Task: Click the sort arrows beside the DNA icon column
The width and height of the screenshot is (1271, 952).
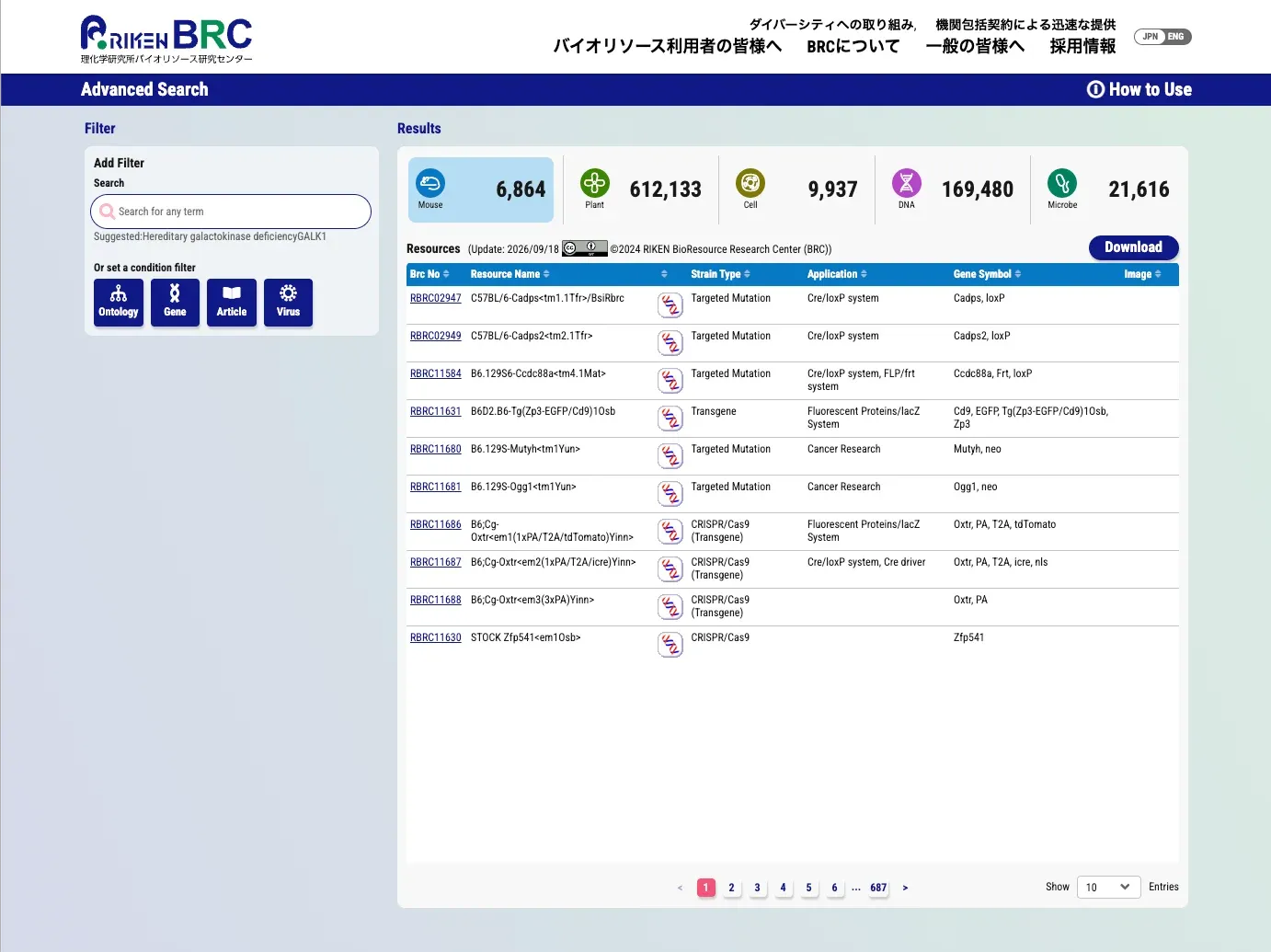Action: point(664,274)
